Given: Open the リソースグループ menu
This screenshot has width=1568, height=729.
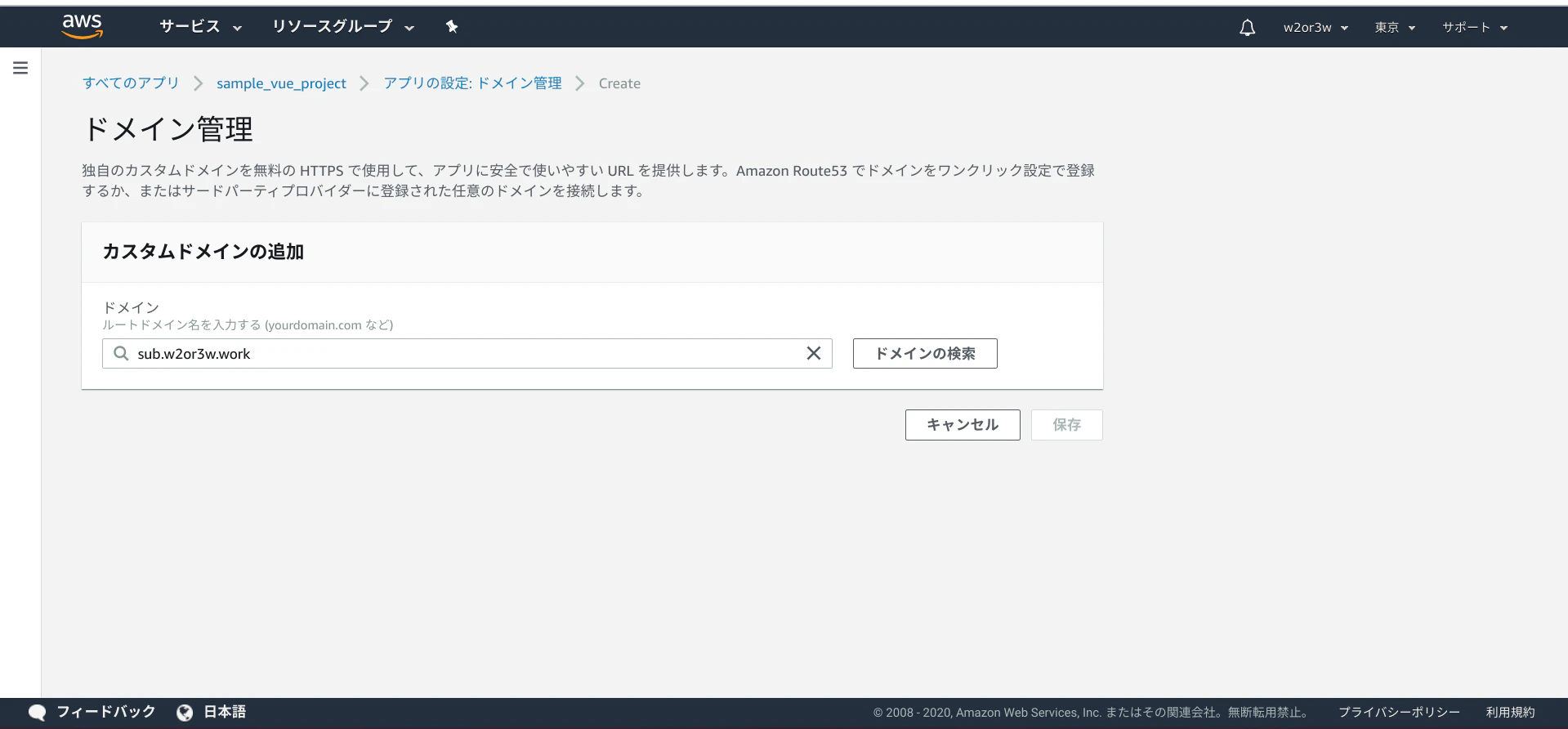Looking at the screenshot, I should [x=343, y=27].
